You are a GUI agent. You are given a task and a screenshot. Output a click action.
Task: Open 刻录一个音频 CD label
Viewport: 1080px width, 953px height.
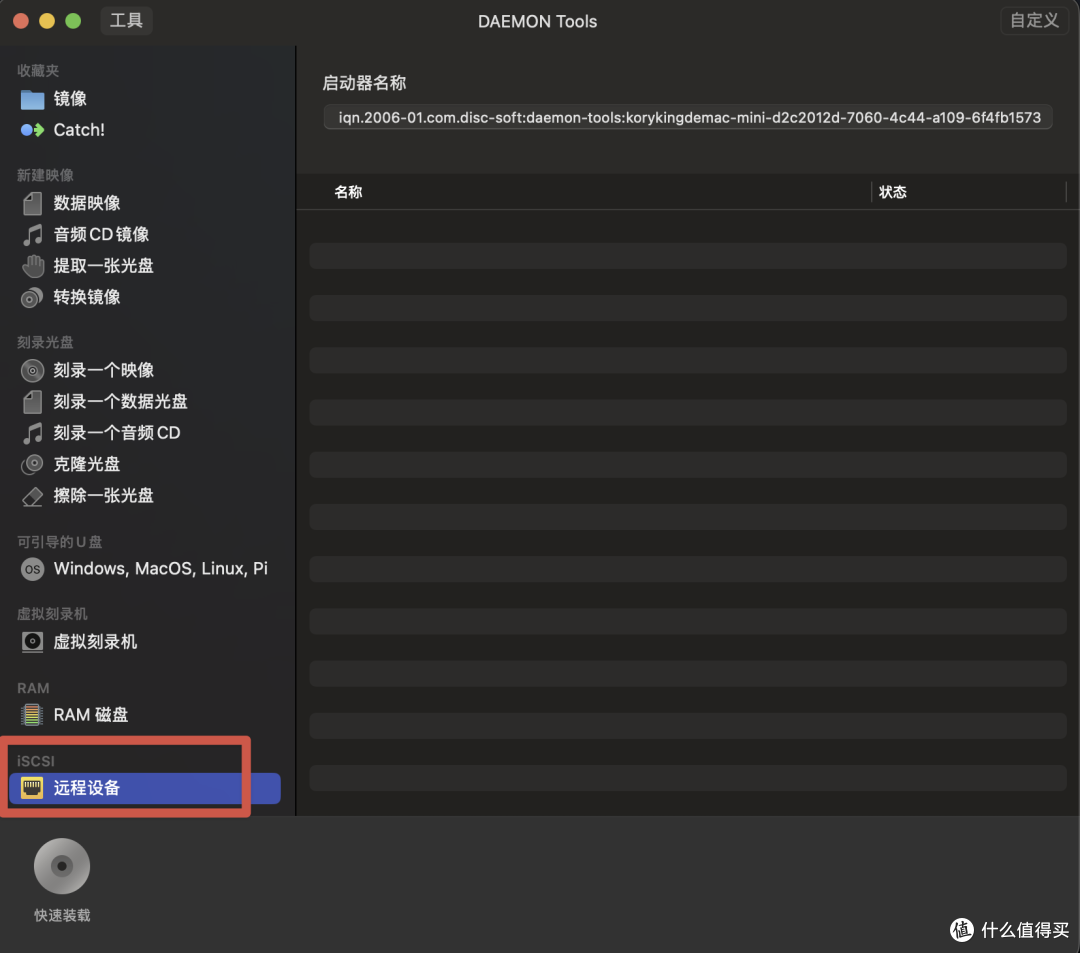[x=117, y=432]
